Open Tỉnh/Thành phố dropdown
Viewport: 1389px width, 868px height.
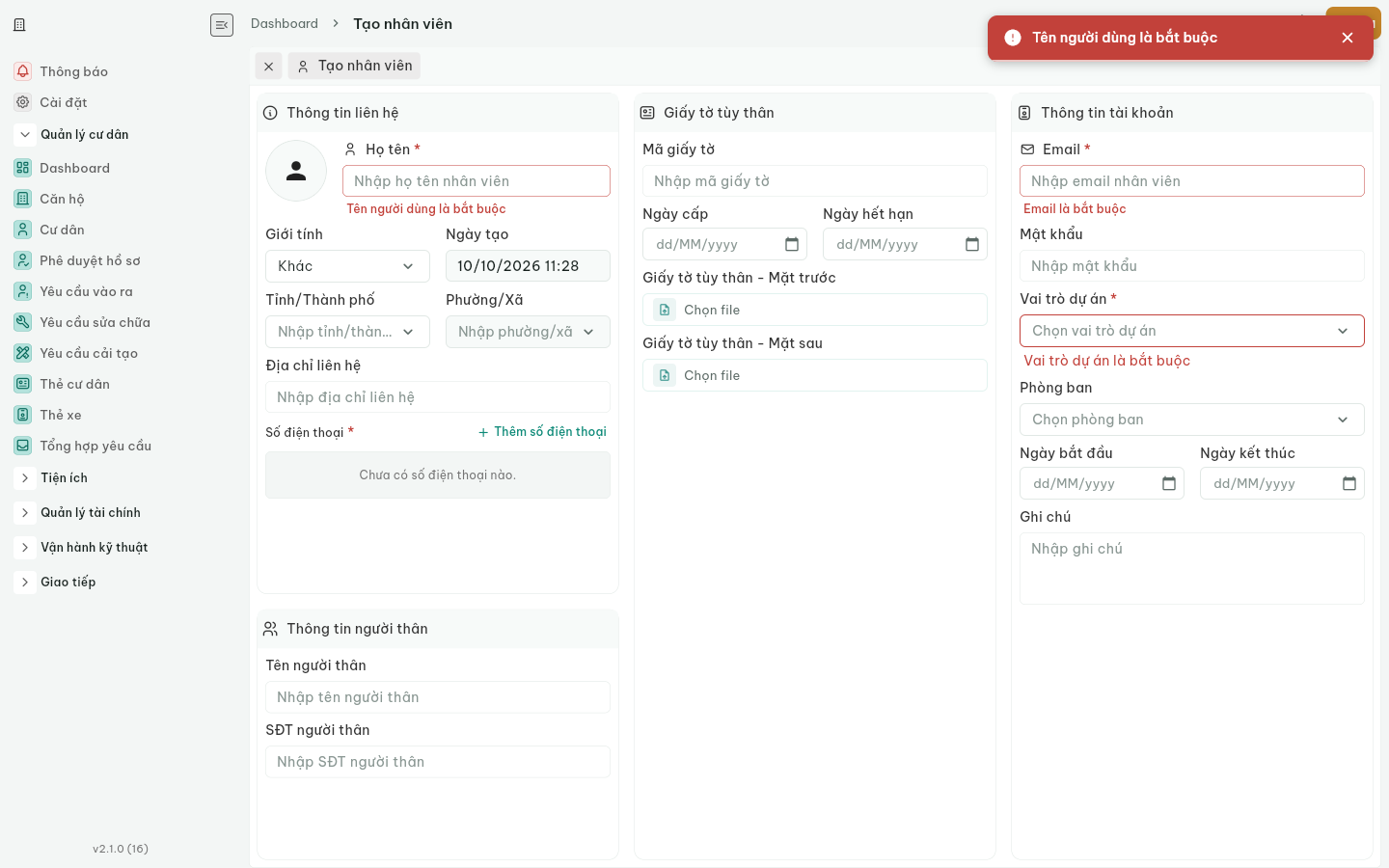click(x=347, y=332)
